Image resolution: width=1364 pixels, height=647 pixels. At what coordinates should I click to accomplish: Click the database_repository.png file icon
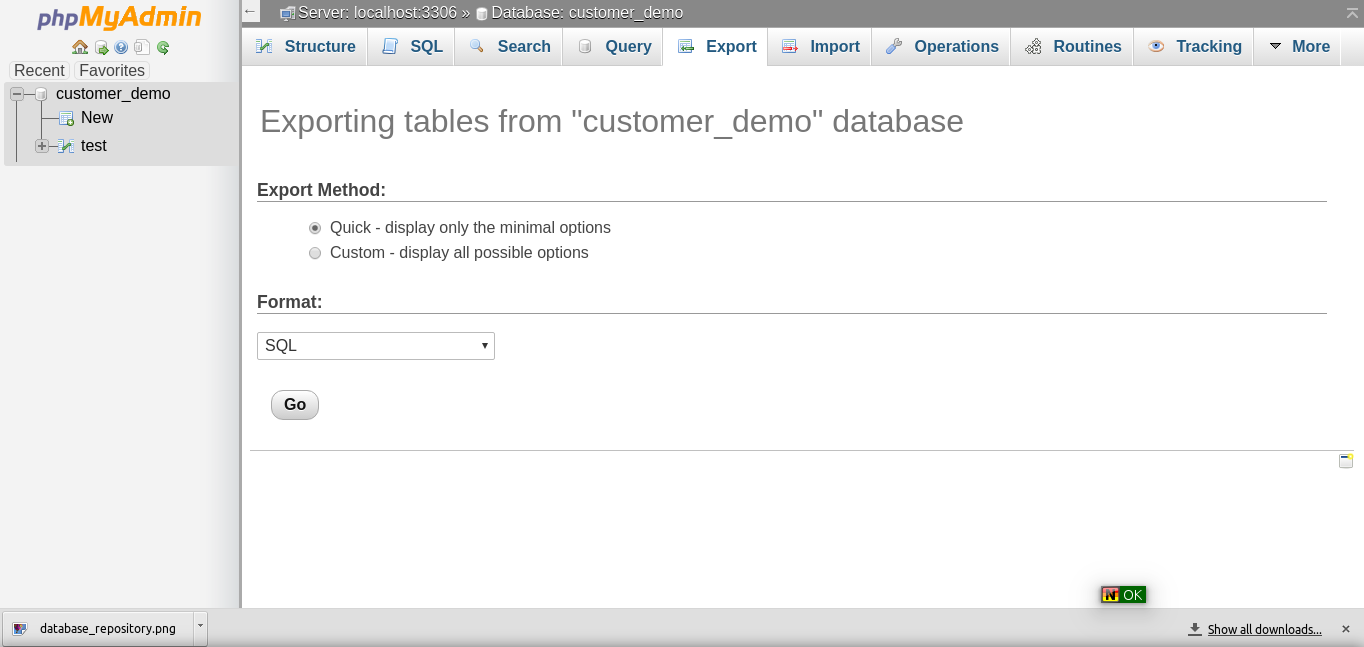(x=20, y=629)
